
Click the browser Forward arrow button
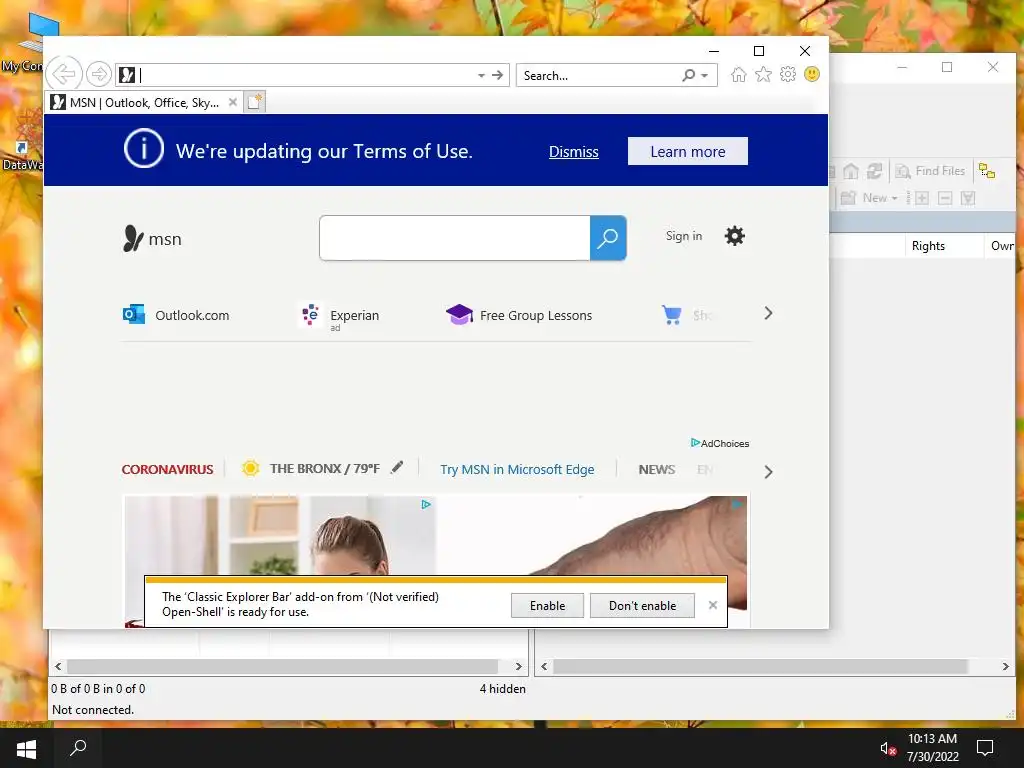[x=99, y=74]
